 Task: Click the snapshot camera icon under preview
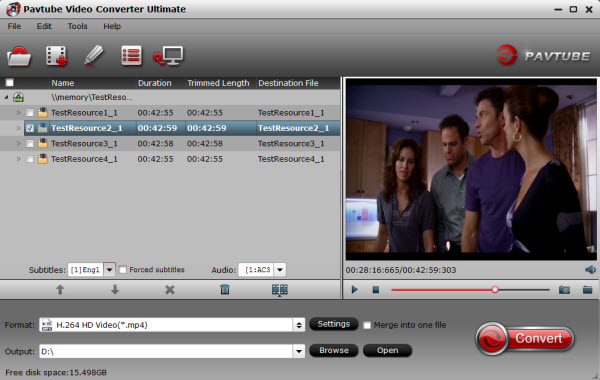[564, 290]
